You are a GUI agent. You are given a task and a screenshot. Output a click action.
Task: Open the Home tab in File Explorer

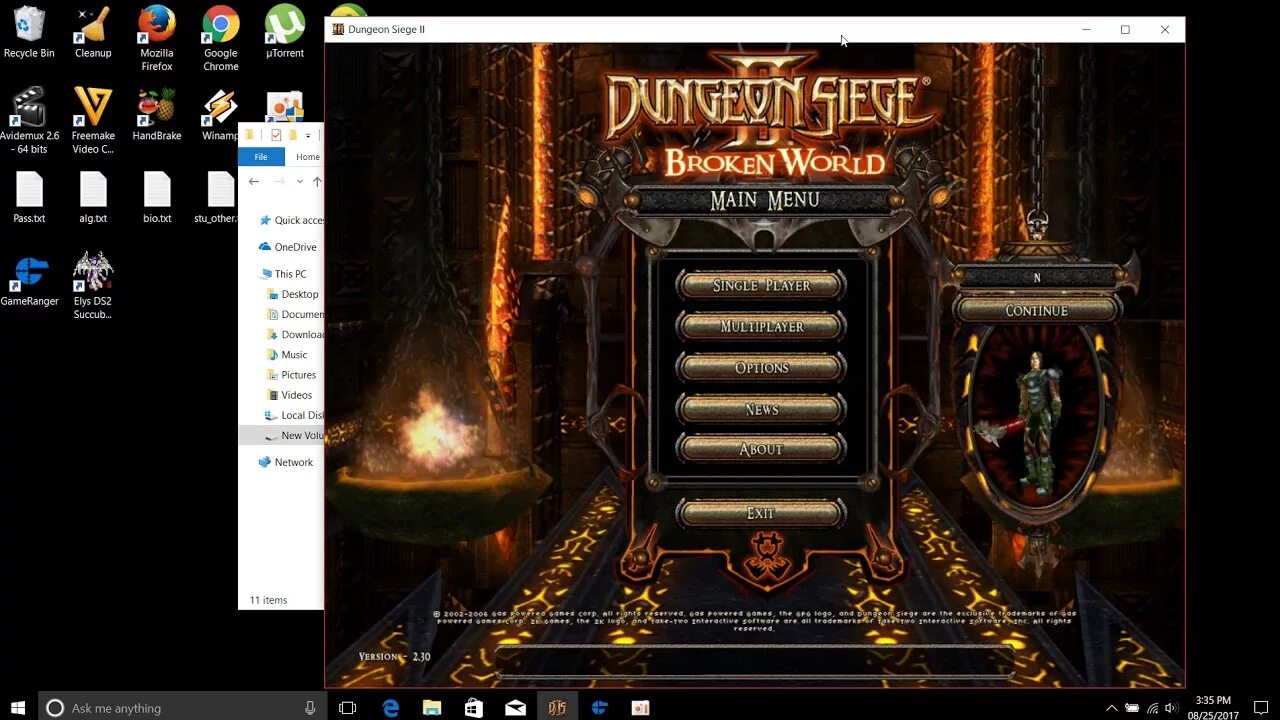pyautogui.click(x=307, y=157)
